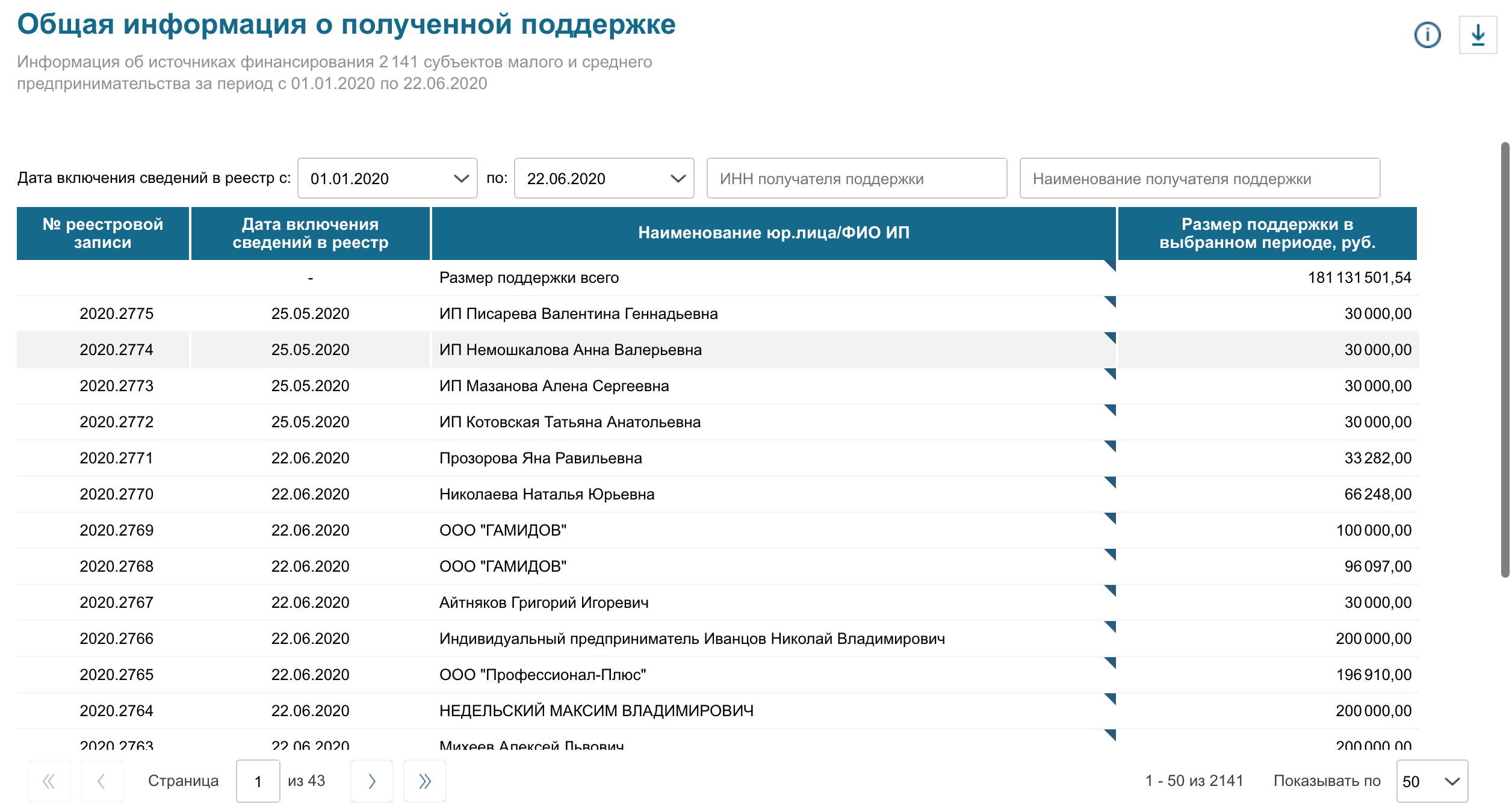1512x804 pixels.
Task: Expand corner marker of Размер поддержки всего row
Action: (1111, 265)
